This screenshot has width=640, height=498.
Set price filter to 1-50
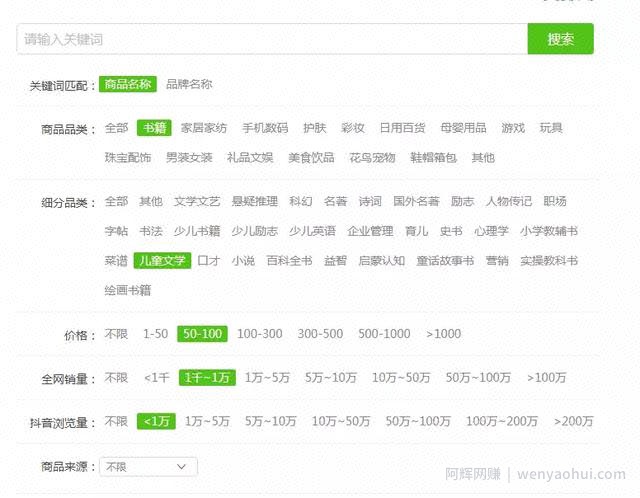[156, 334]
